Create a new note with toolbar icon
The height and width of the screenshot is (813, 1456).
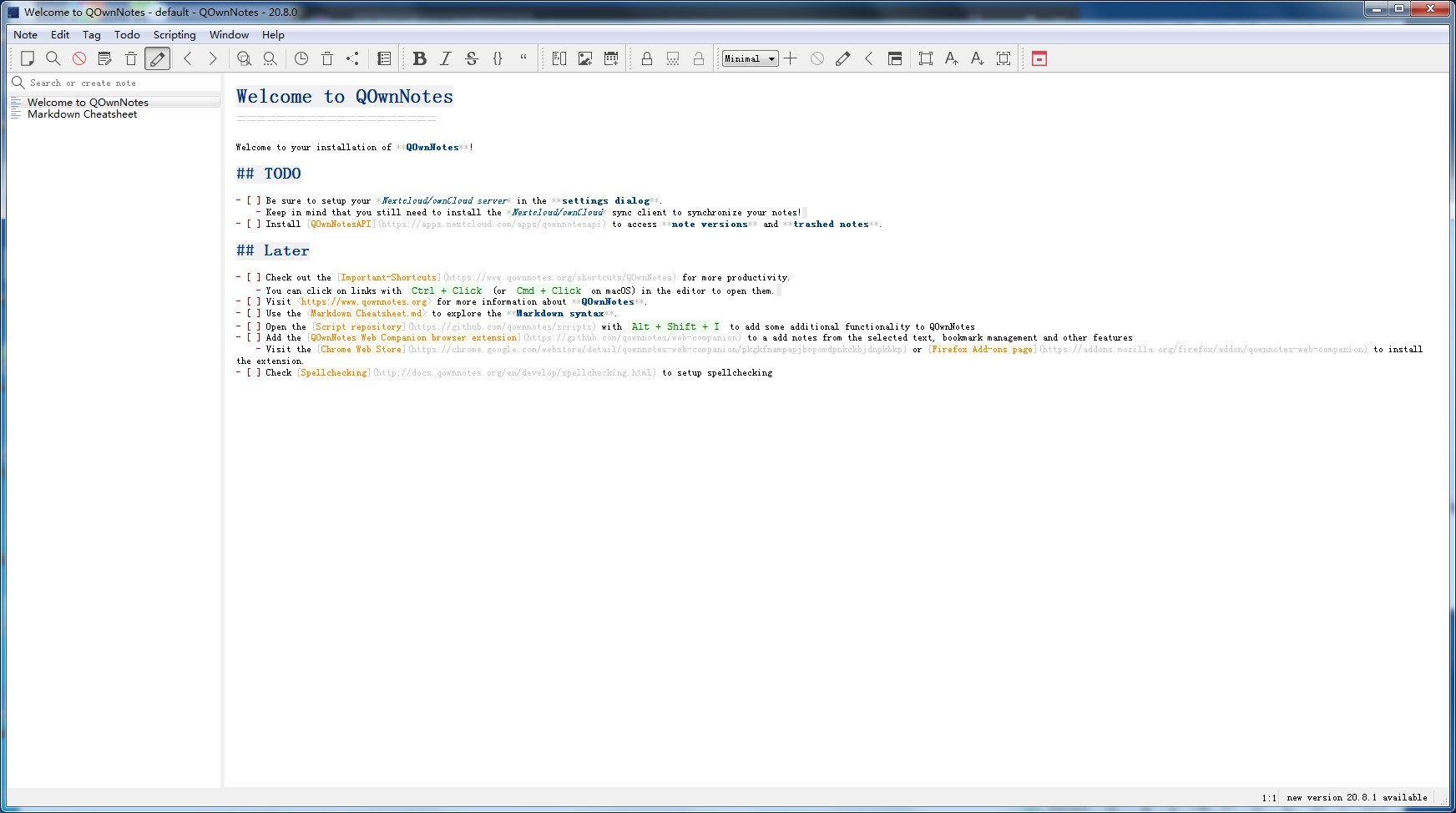coord(28,58)
